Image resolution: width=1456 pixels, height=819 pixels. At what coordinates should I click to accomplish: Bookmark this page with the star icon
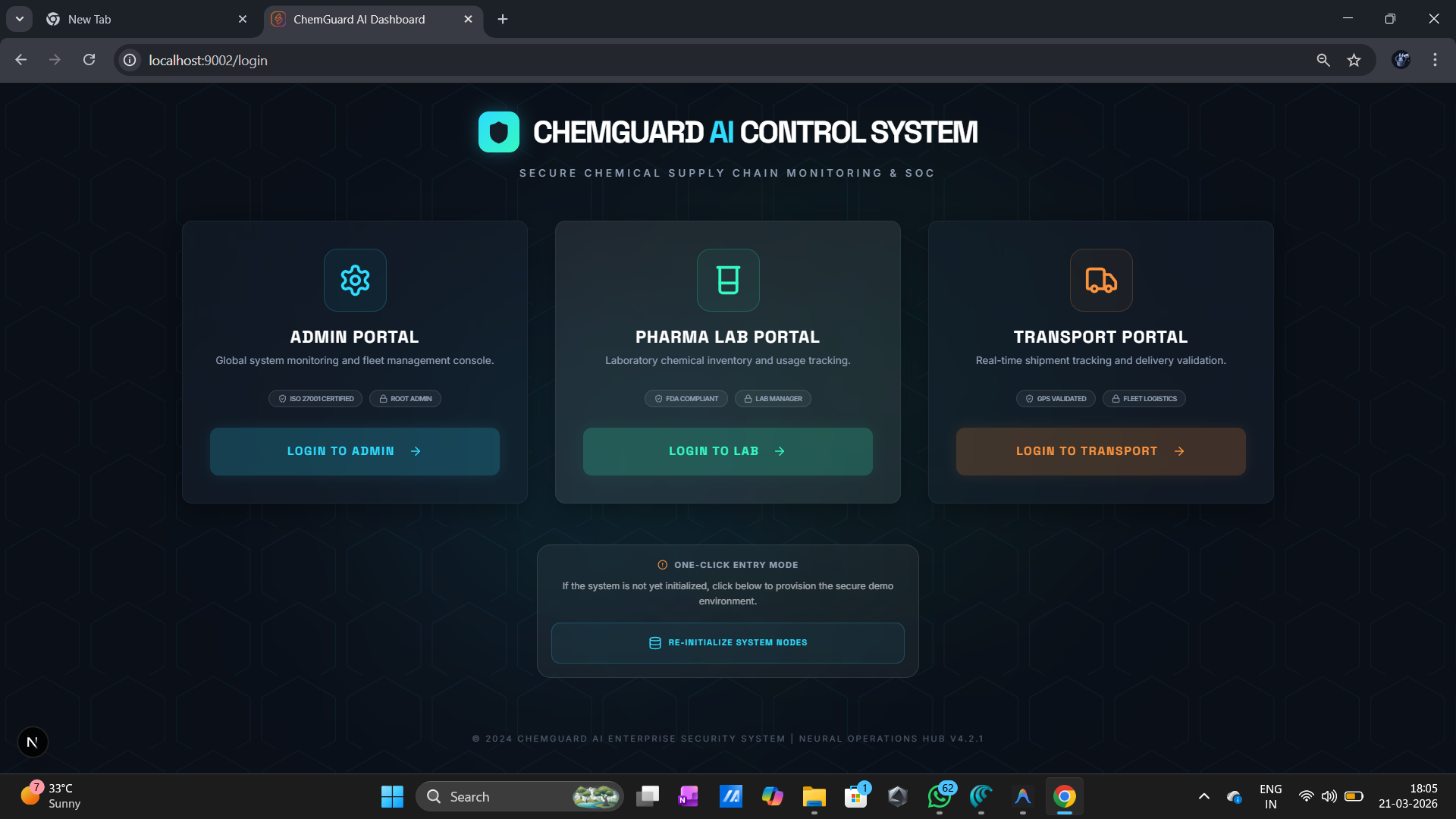tap(1354, 60)
